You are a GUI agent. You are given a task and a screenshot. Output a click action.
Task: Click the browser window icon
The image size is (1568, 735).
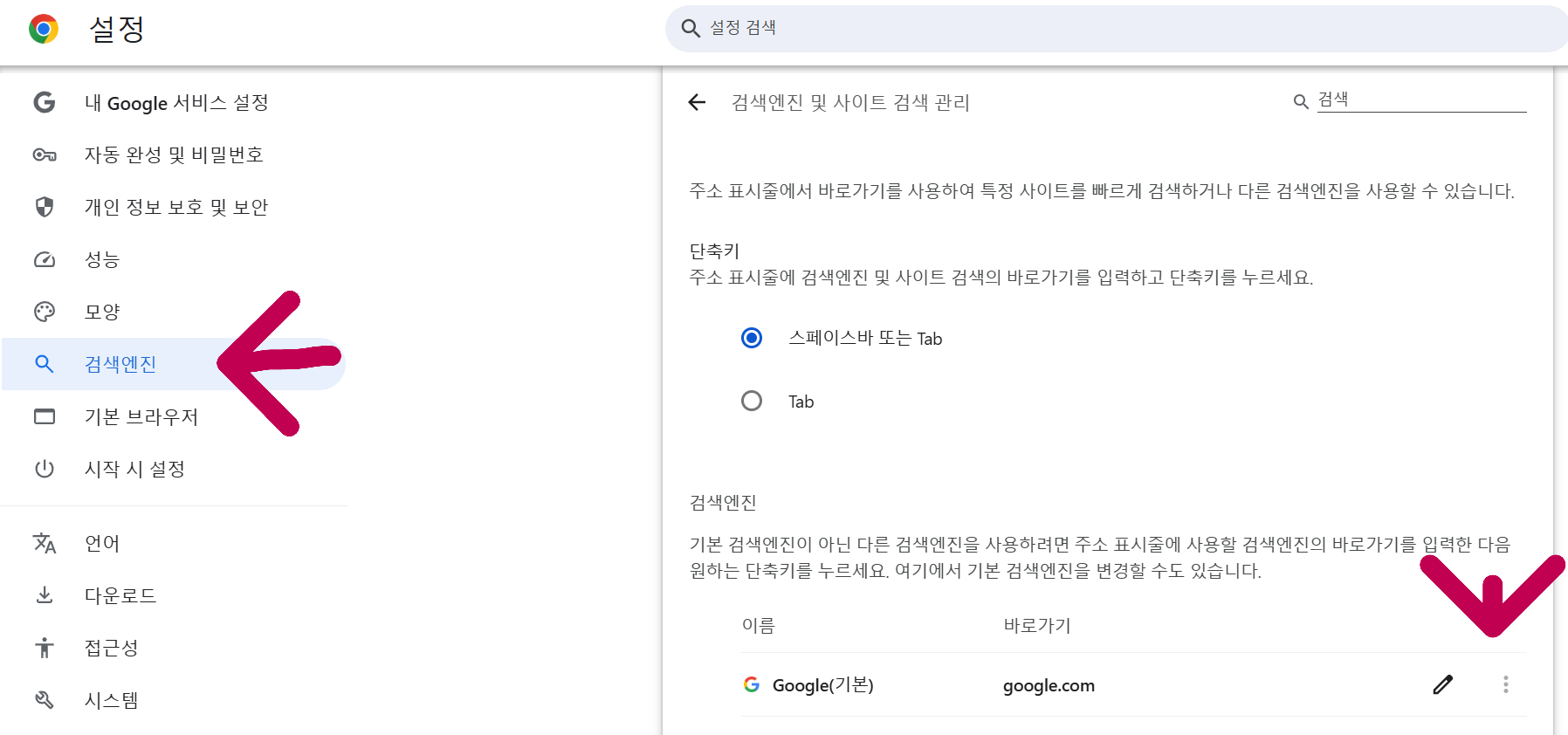(45, 416)
